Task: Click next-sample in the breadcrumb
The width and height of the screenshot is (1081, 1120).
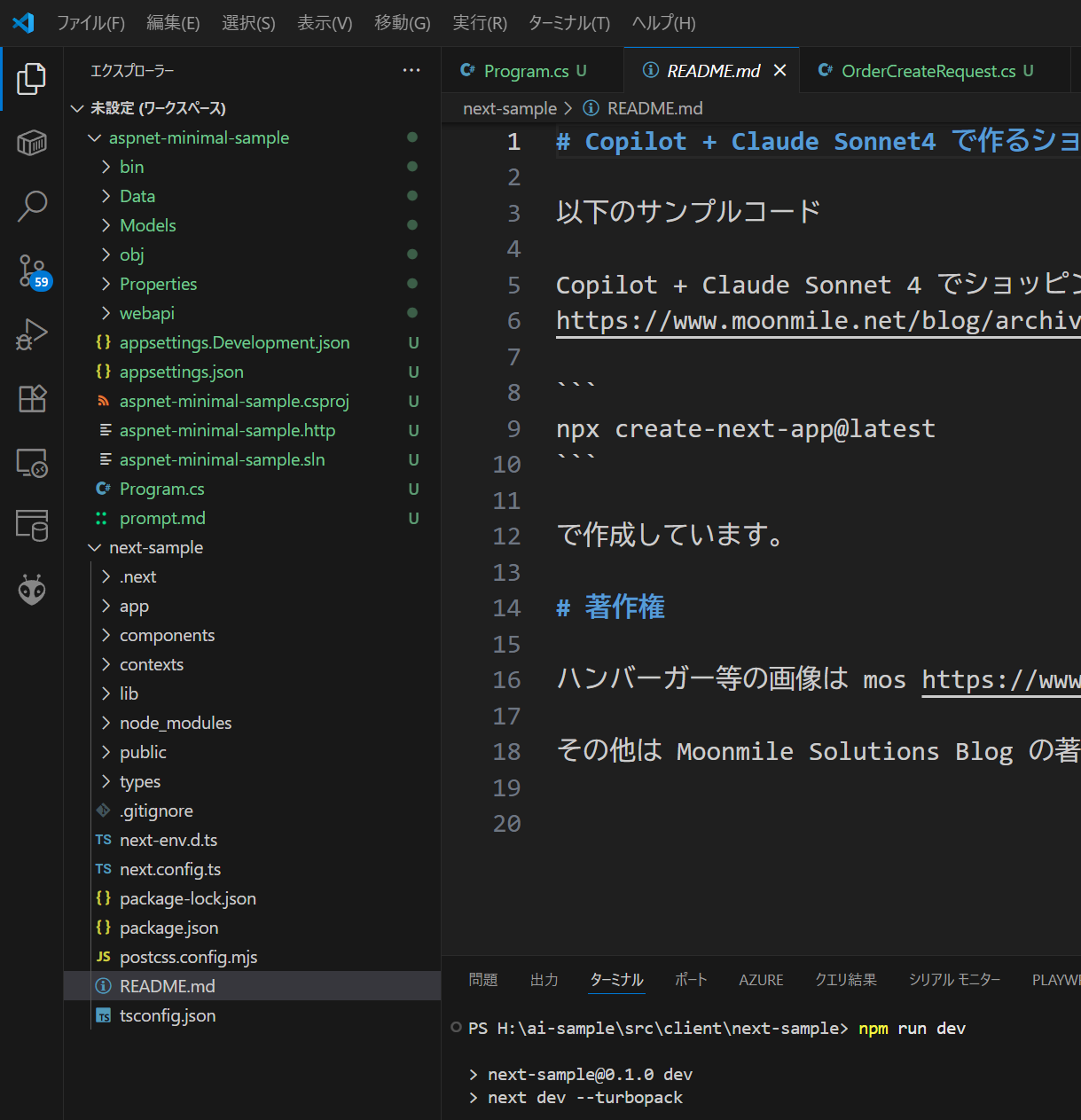Action: click(x=509, y=108)
